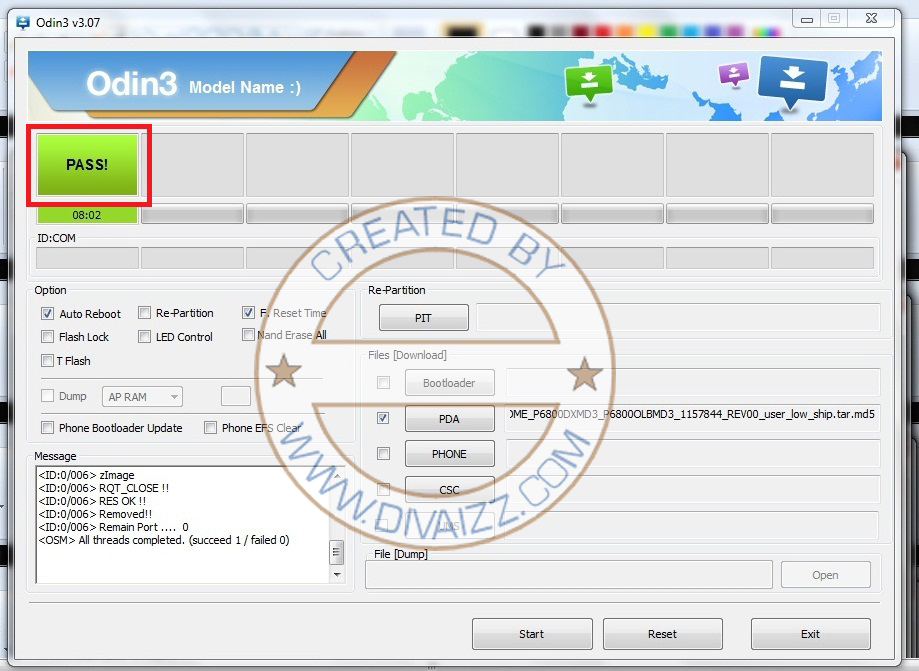Click the large blue download bubble icon
Image resolution: width=919 pixels, height=671 pixels.
[x=792, y=83]
